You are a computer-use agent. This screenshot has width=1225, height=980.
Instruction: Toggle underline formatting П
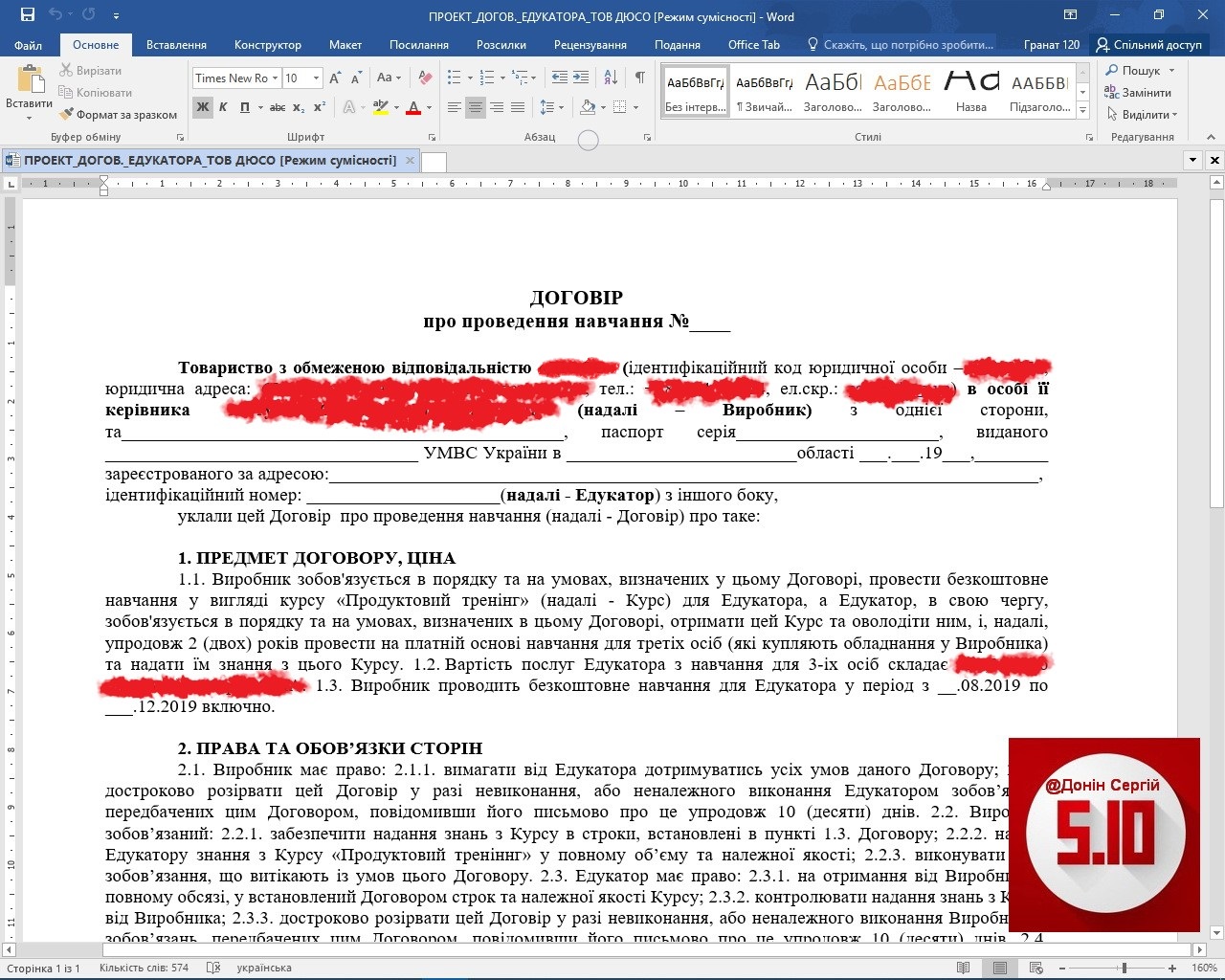(x=244, y=107)
